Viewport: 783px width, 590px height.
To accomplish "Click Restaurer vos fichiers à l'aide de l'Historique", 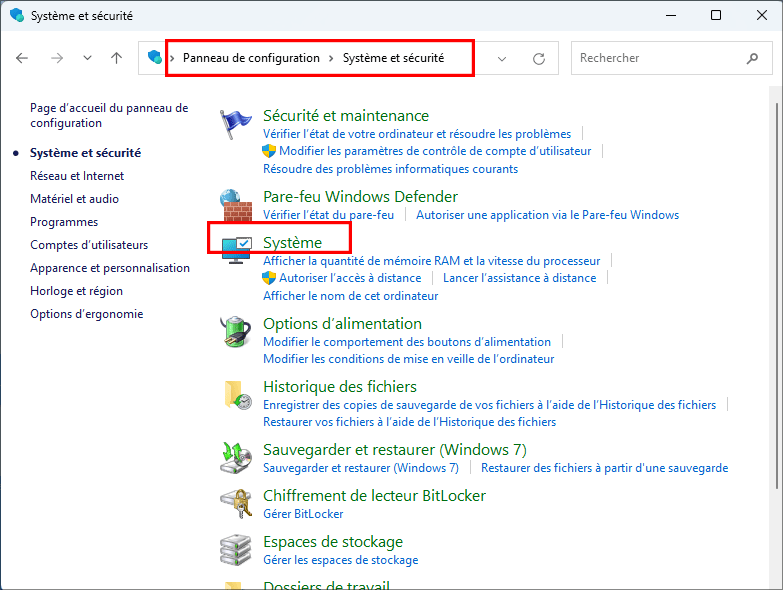I will (x=409, y=422).
